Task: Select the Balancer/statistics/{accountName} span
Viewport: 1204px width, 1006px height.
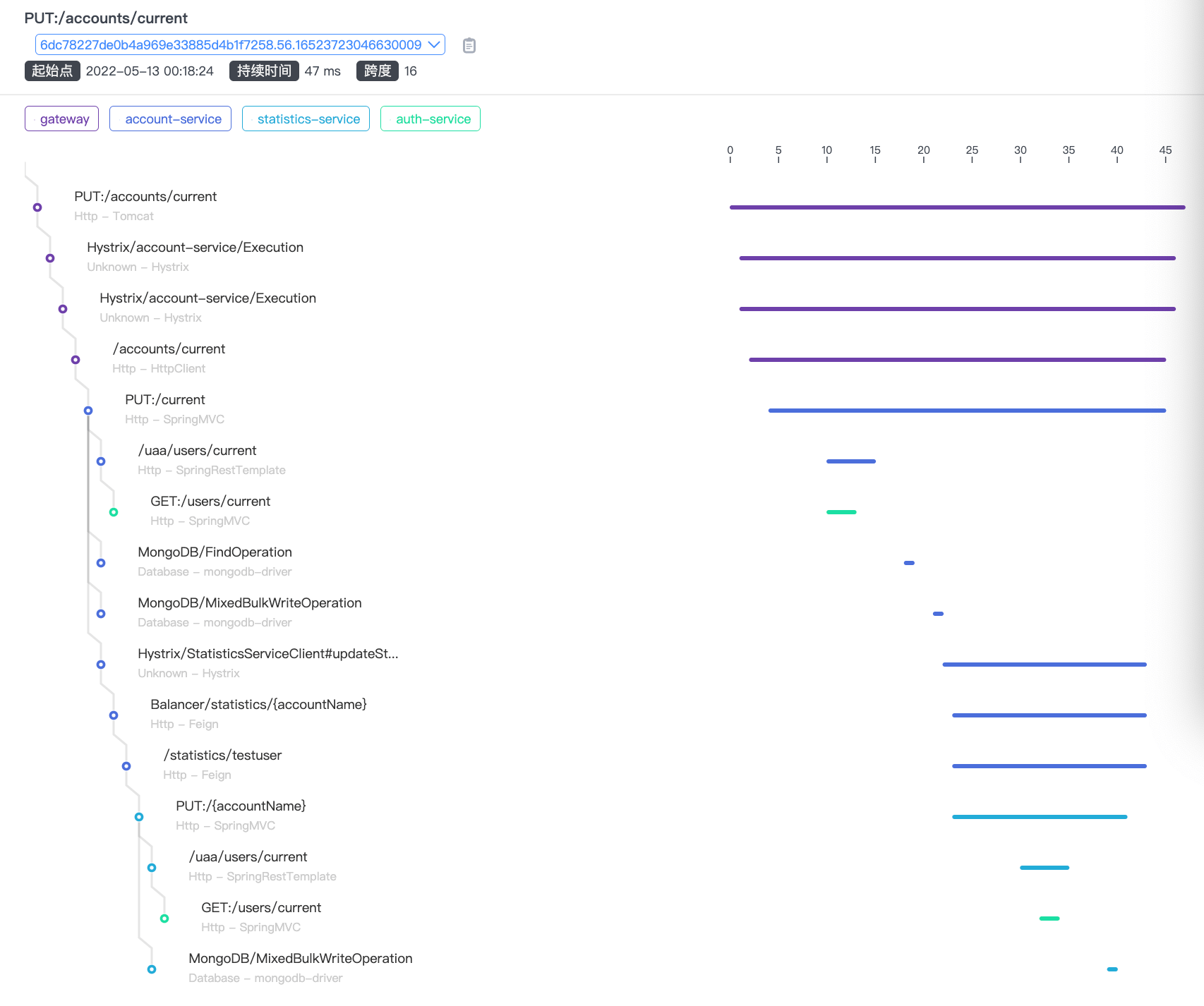Action: pos(258,704)
